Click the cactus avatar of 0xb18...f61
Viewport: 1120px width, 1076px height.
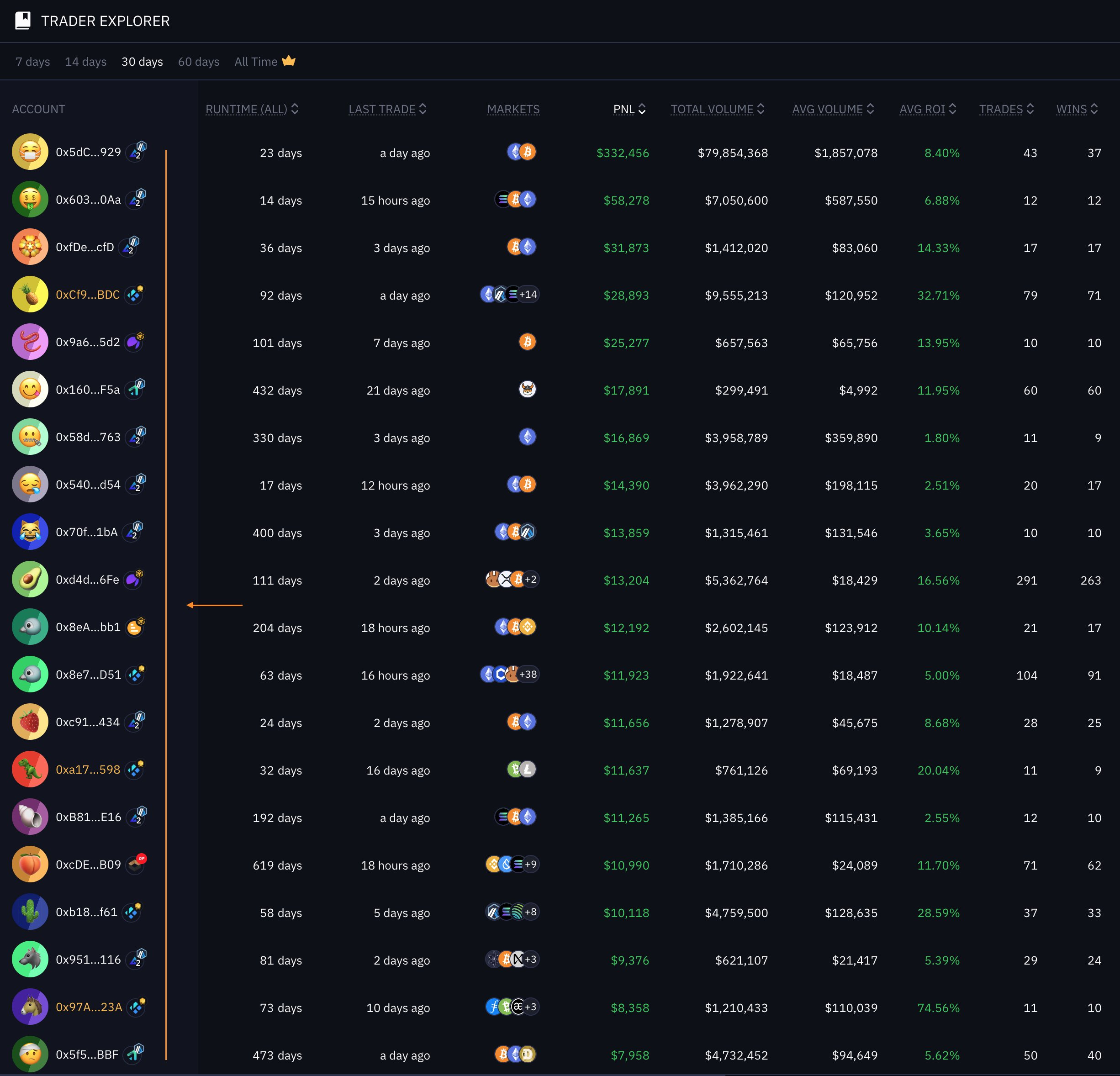point(30,912)
